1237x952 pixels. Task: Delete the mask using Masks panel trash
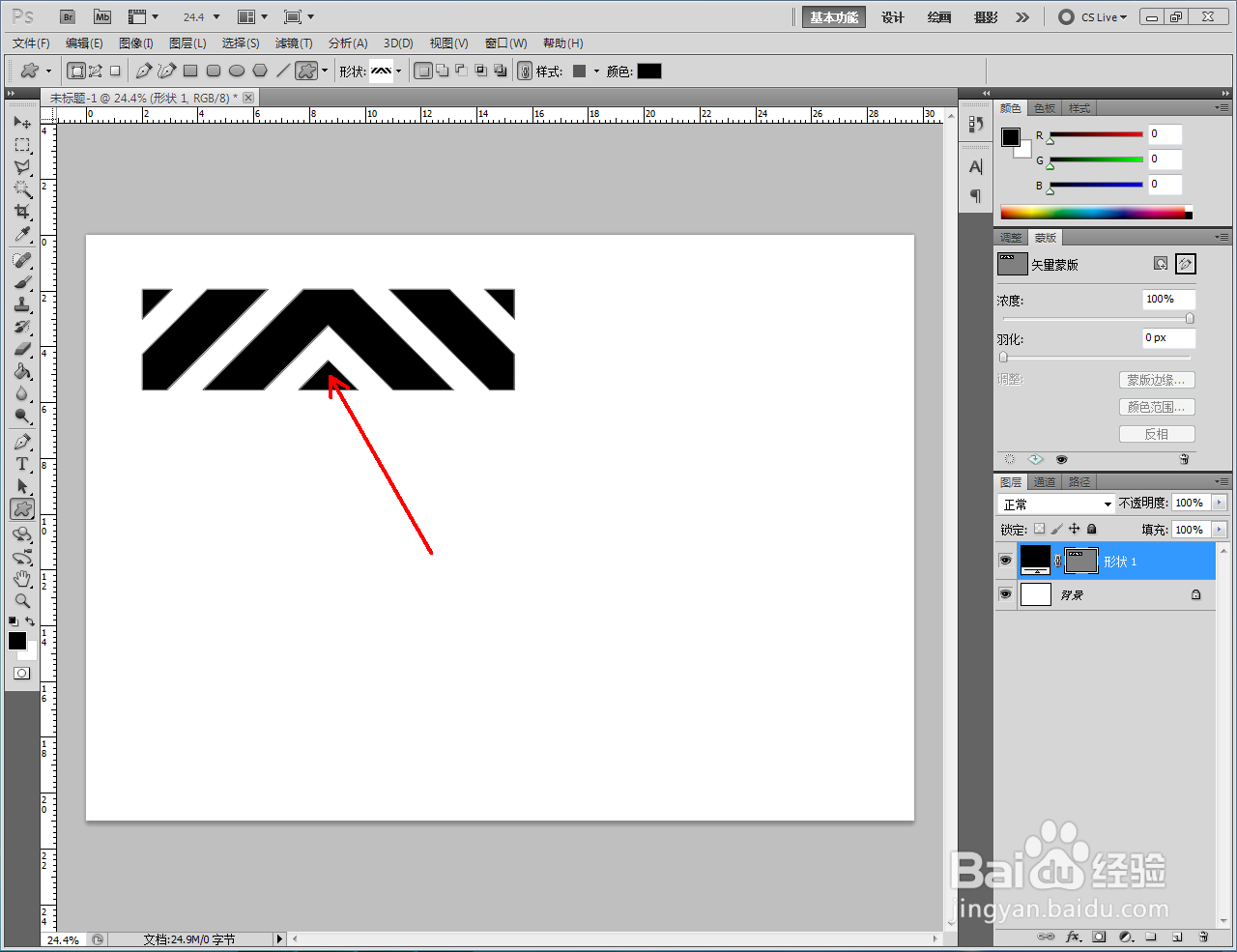[x=1184, y=460]
